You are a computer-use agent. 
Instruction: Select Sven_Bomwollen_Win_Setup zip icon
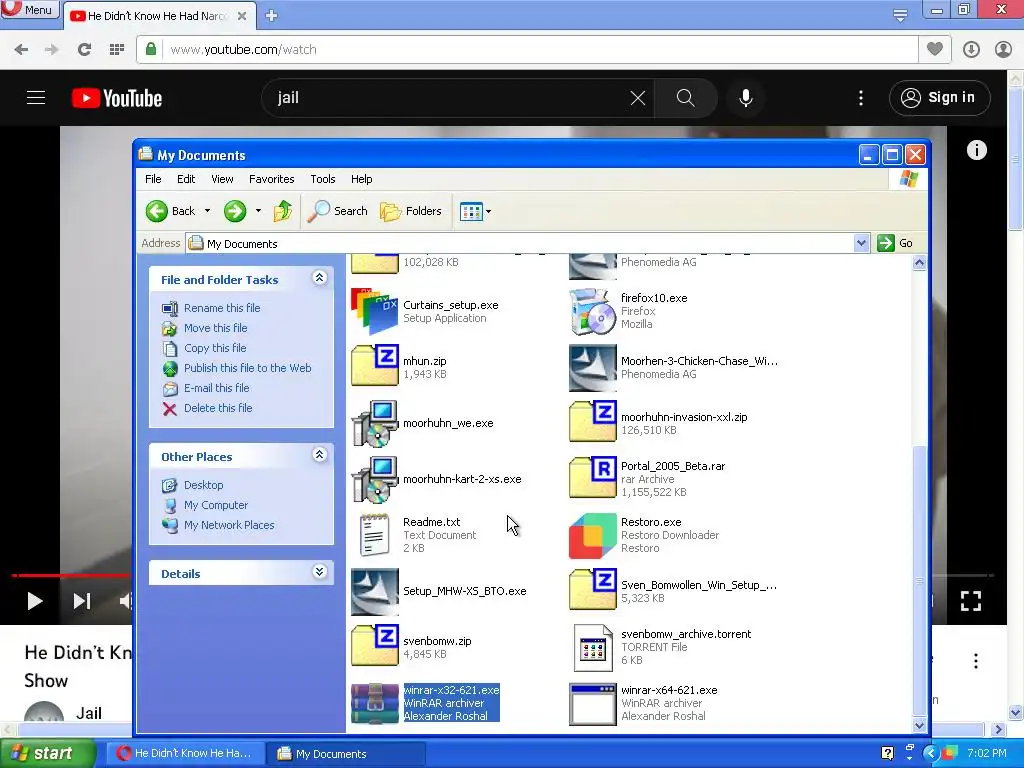point(592,591)
